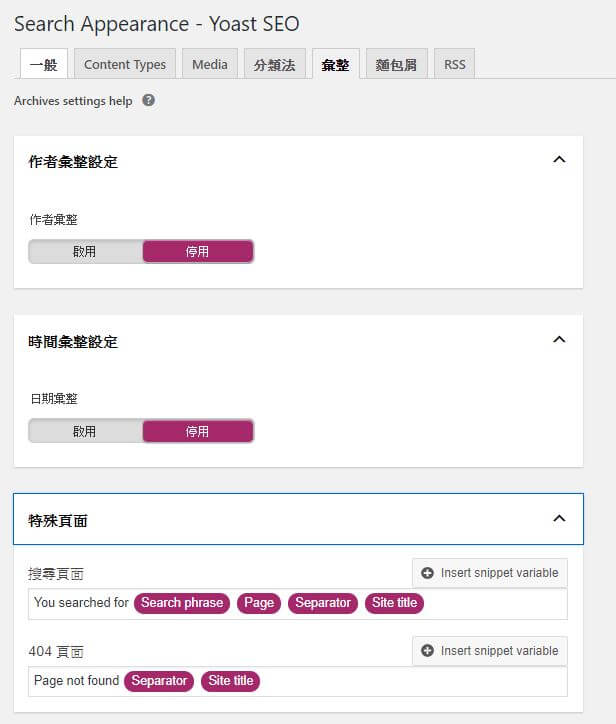Image resolution: width=616 pixels, height=724 pixels.
Task: Click the 時間彙整設定 heading
Action: [x=73, y=342]
